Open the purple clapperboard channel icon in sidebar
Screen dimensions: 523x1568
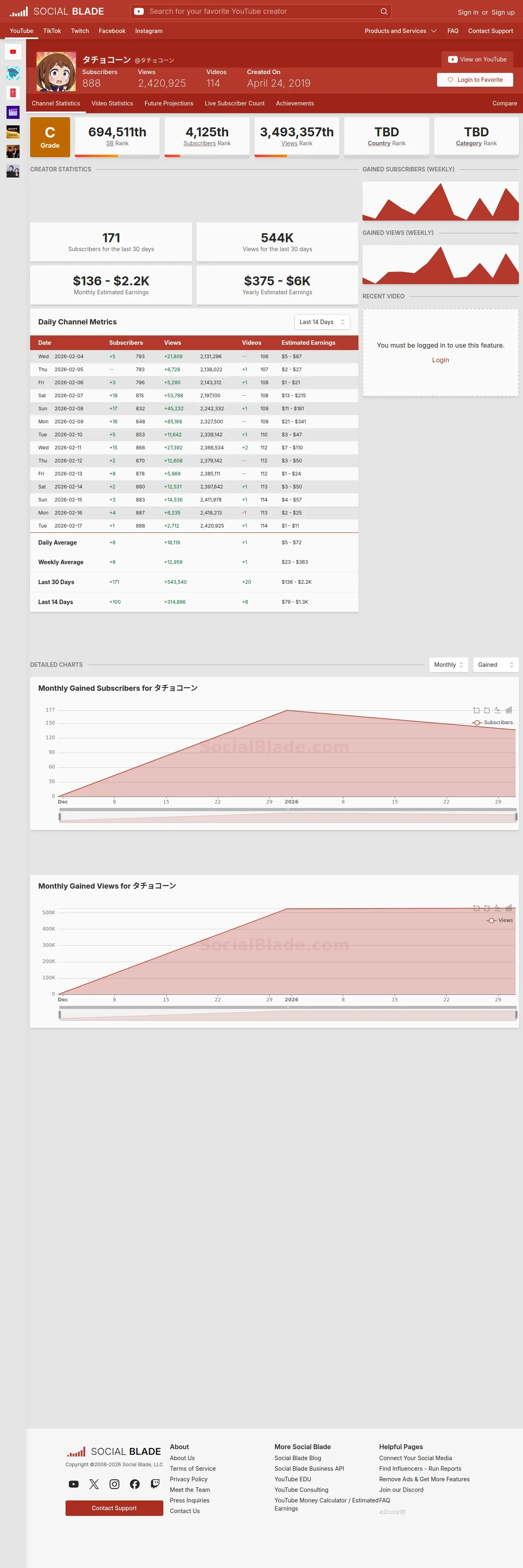[13, 113]
